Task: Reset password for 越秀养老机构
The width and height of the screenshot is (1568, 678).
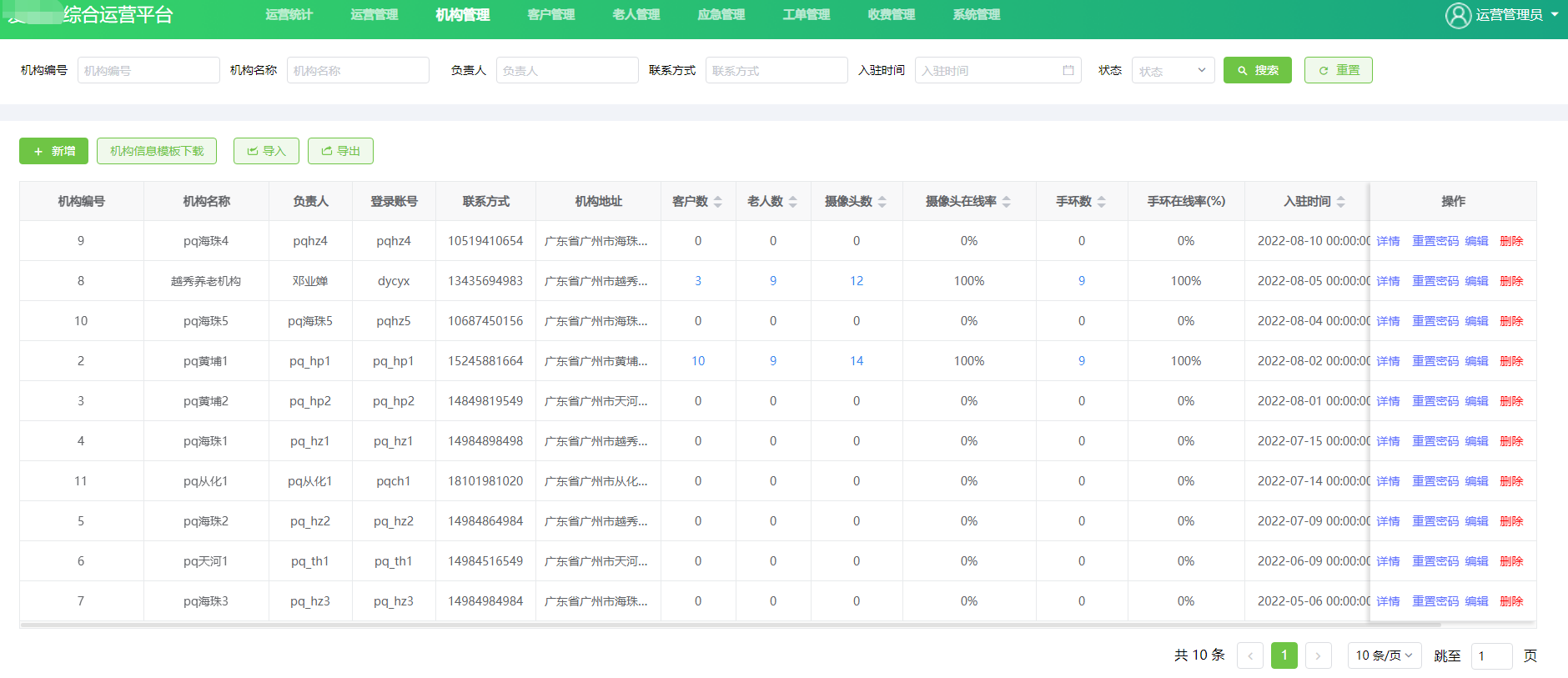Action: pos(1435,281)
